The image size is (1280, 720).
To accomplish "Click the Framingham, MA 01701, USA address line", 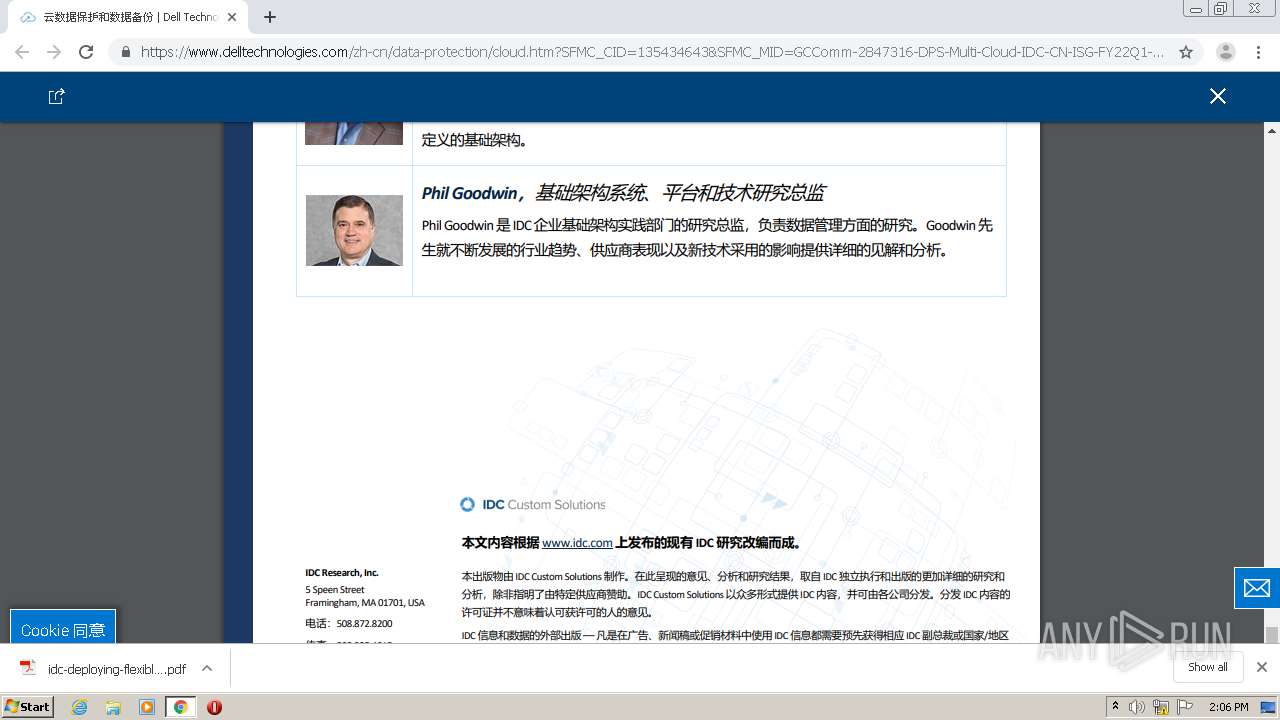I will [365, 603].
